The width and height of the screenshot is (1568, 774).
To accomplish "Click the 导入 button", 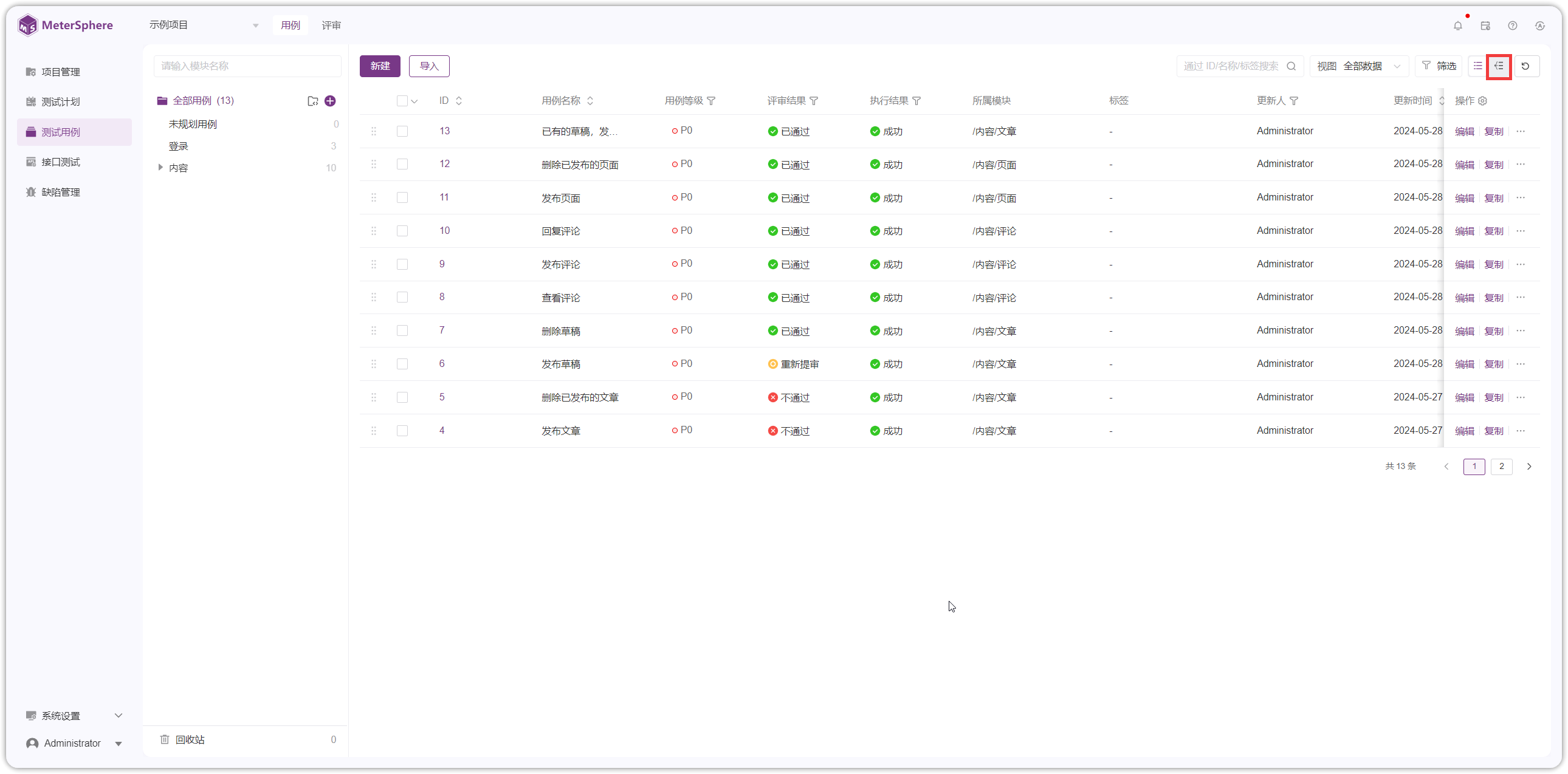I will 429,66.
